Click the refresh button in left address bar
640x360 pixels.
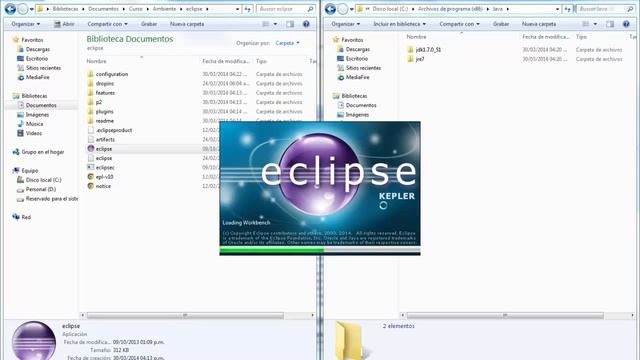pyautogui.click(x=248, y=9)
